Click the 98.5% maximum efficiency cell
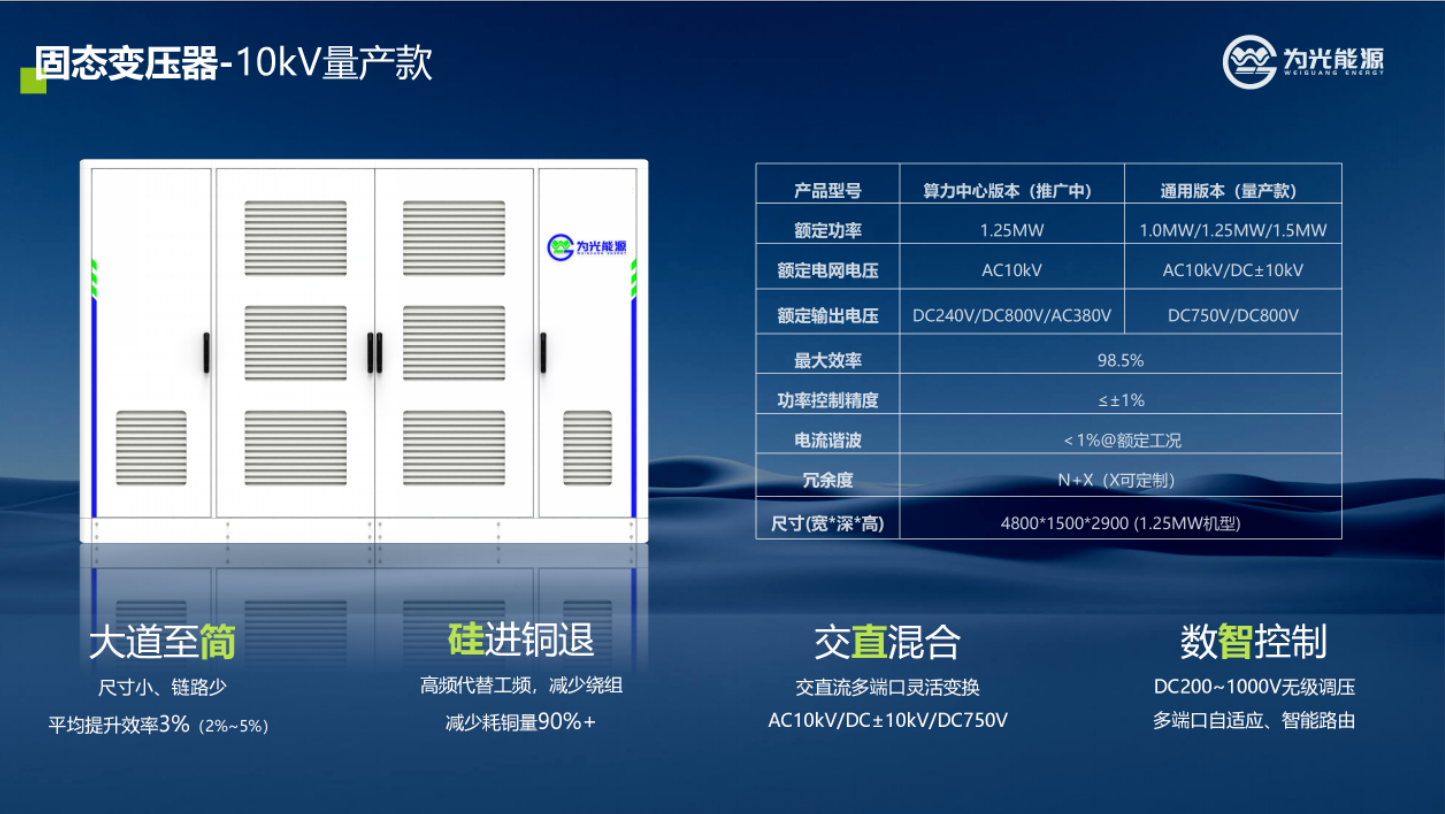The width and height of the screenshot is (1445, 814). click(x=1120, y=360)
